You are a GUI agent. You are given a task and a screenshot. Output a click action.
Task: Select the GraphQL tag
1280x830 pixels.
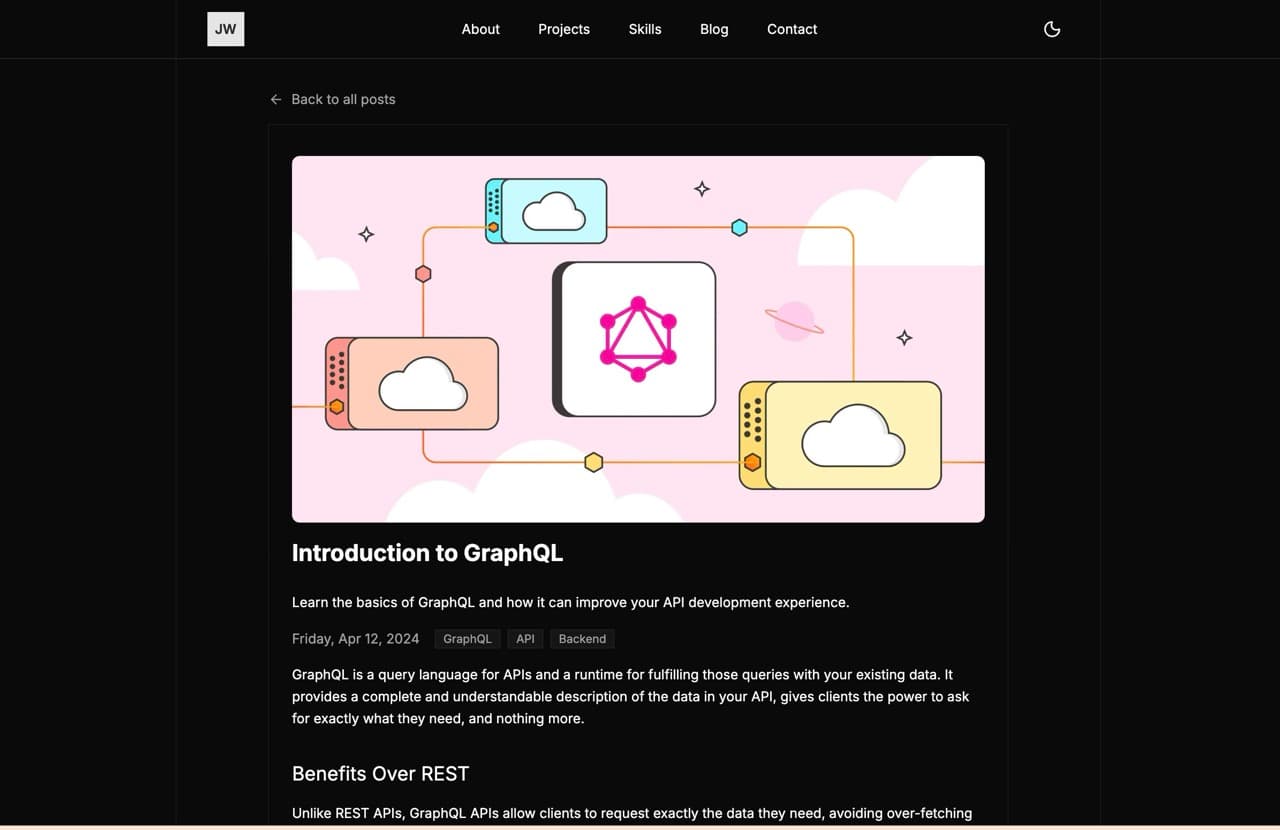(x=467, y=638)
